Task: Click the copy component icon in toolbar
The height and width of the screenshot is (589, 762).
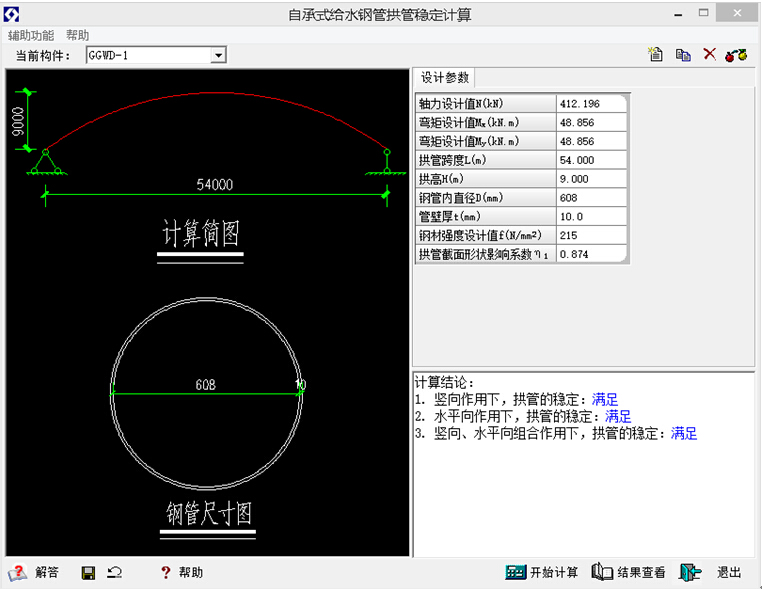Action: point(683,55)
